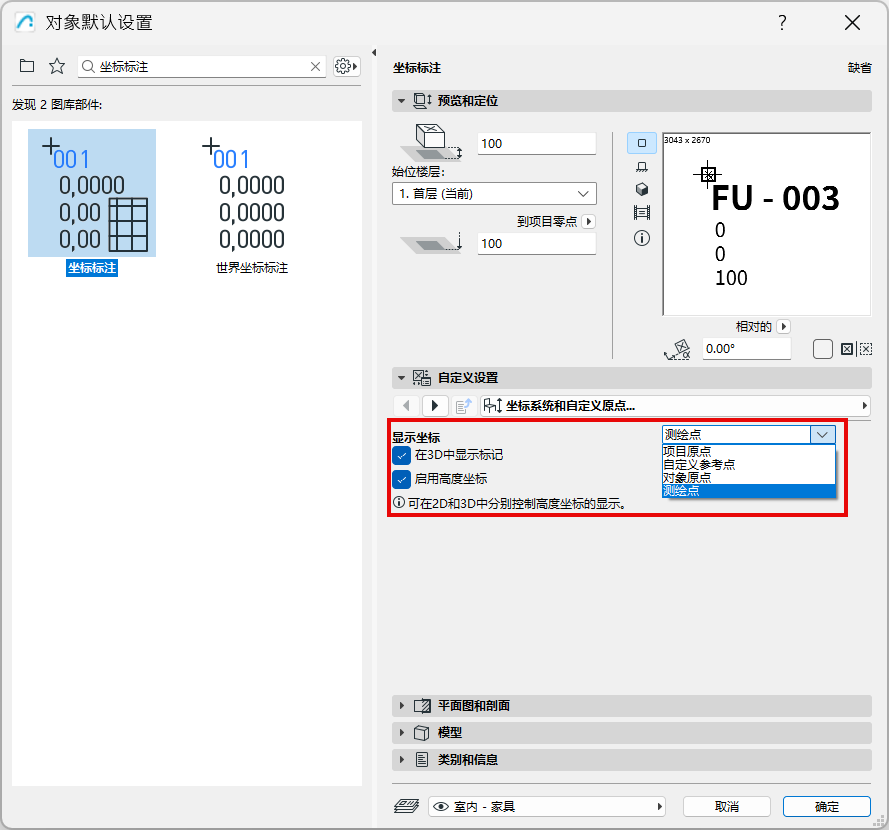This screenshot has height=830, width=889.
Task: Select the front elevation preview icon
Action: (642, 167)
